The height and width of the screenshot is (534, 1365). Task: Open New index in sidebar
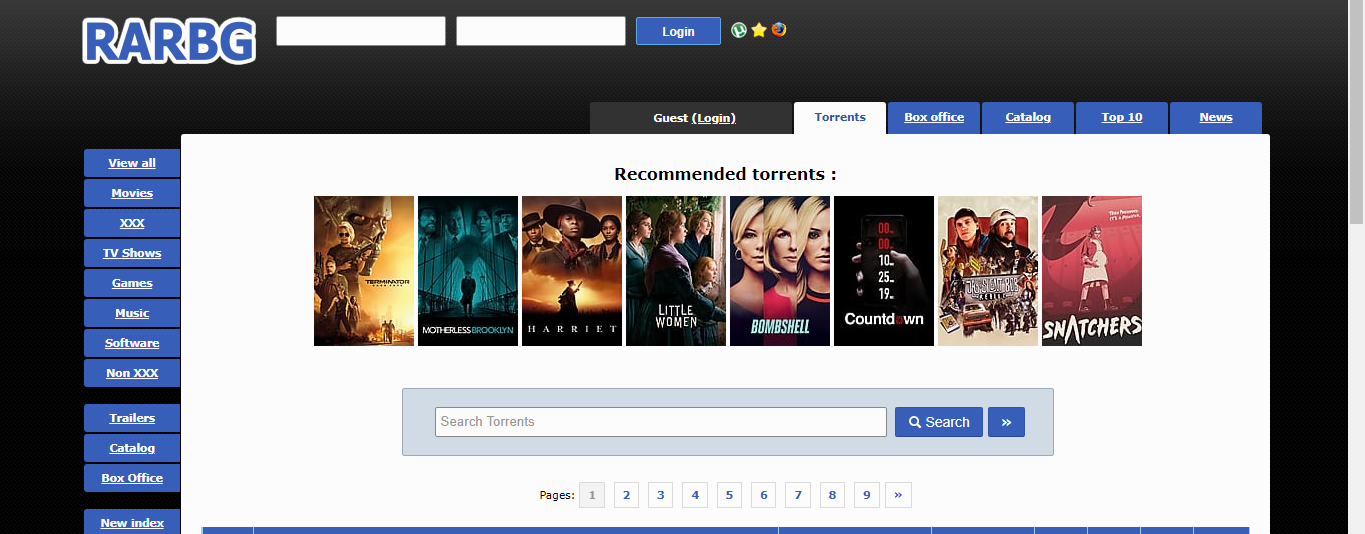tap(132, 522)
